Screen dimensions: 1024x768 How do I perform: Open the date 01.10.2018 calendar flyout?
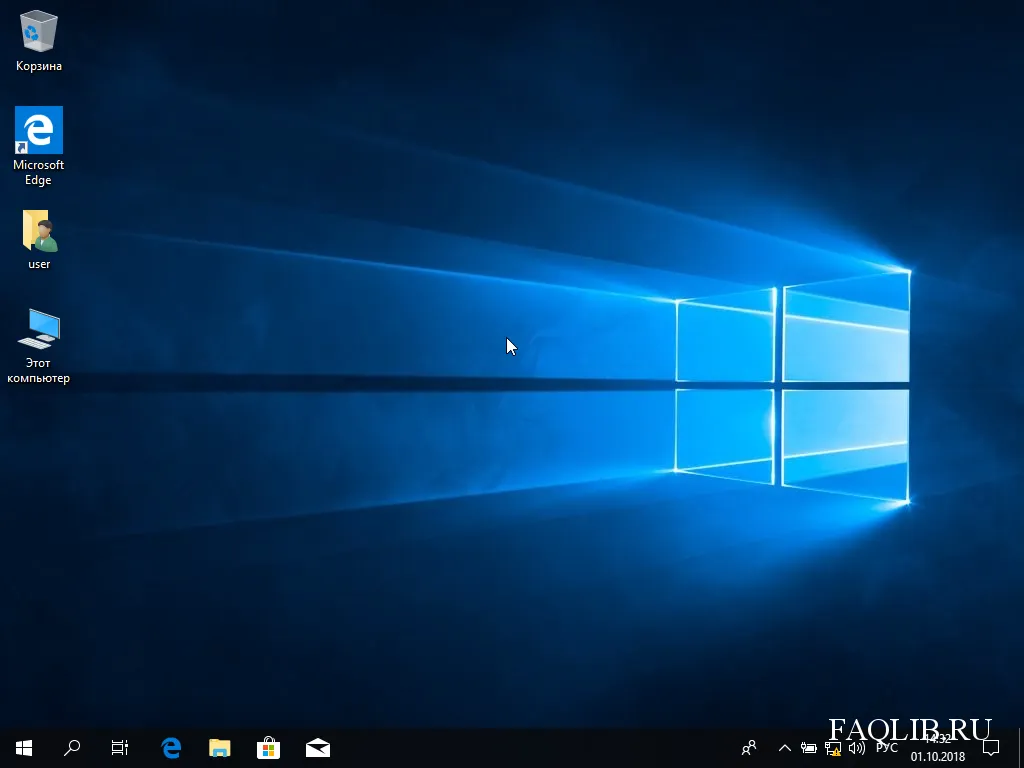[938, 757]
